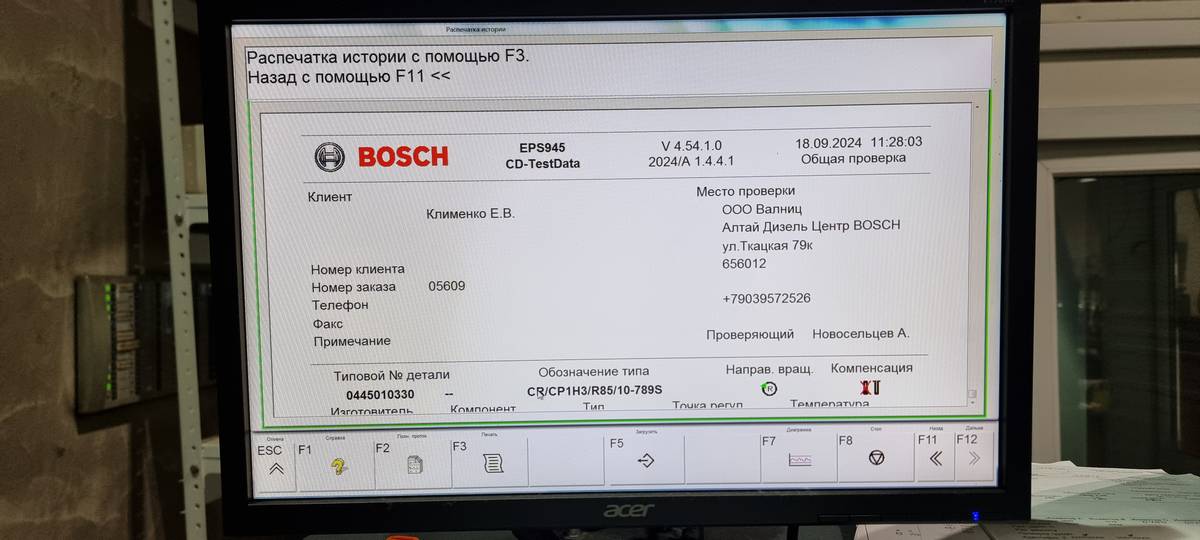Select the date 18.09.2024 text
This screenshot has width=1200, height=540.
pos(828,142)
